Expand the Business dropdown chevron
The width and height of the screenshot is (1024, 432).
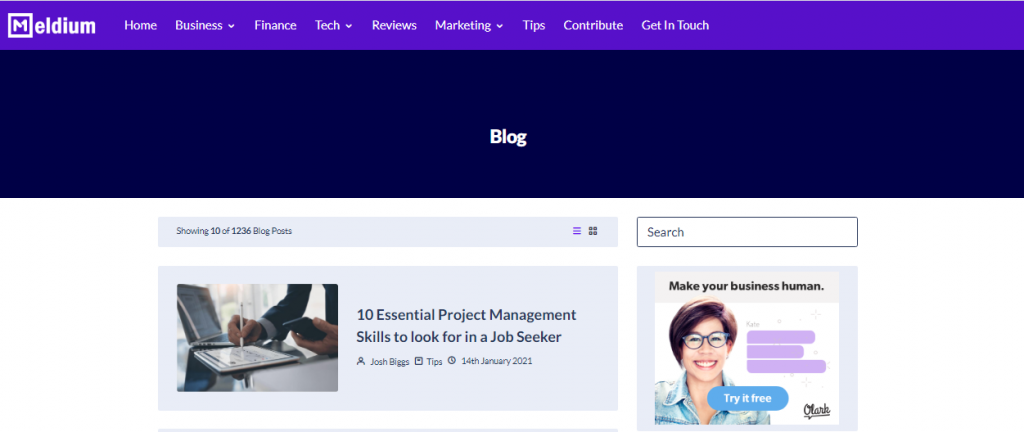(231, 27)
